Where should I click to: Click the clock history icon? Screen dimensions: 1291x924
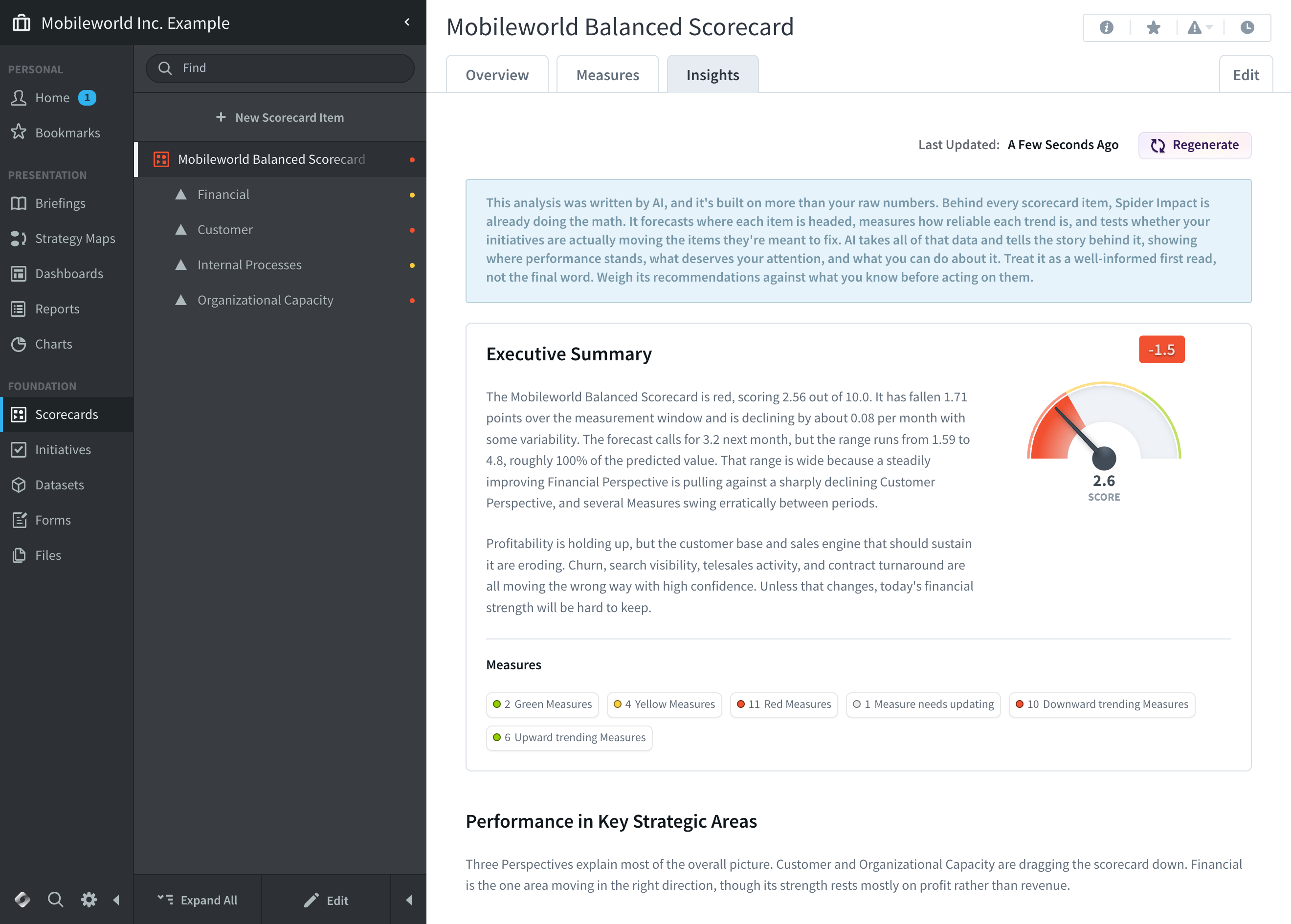(1246, 27)
